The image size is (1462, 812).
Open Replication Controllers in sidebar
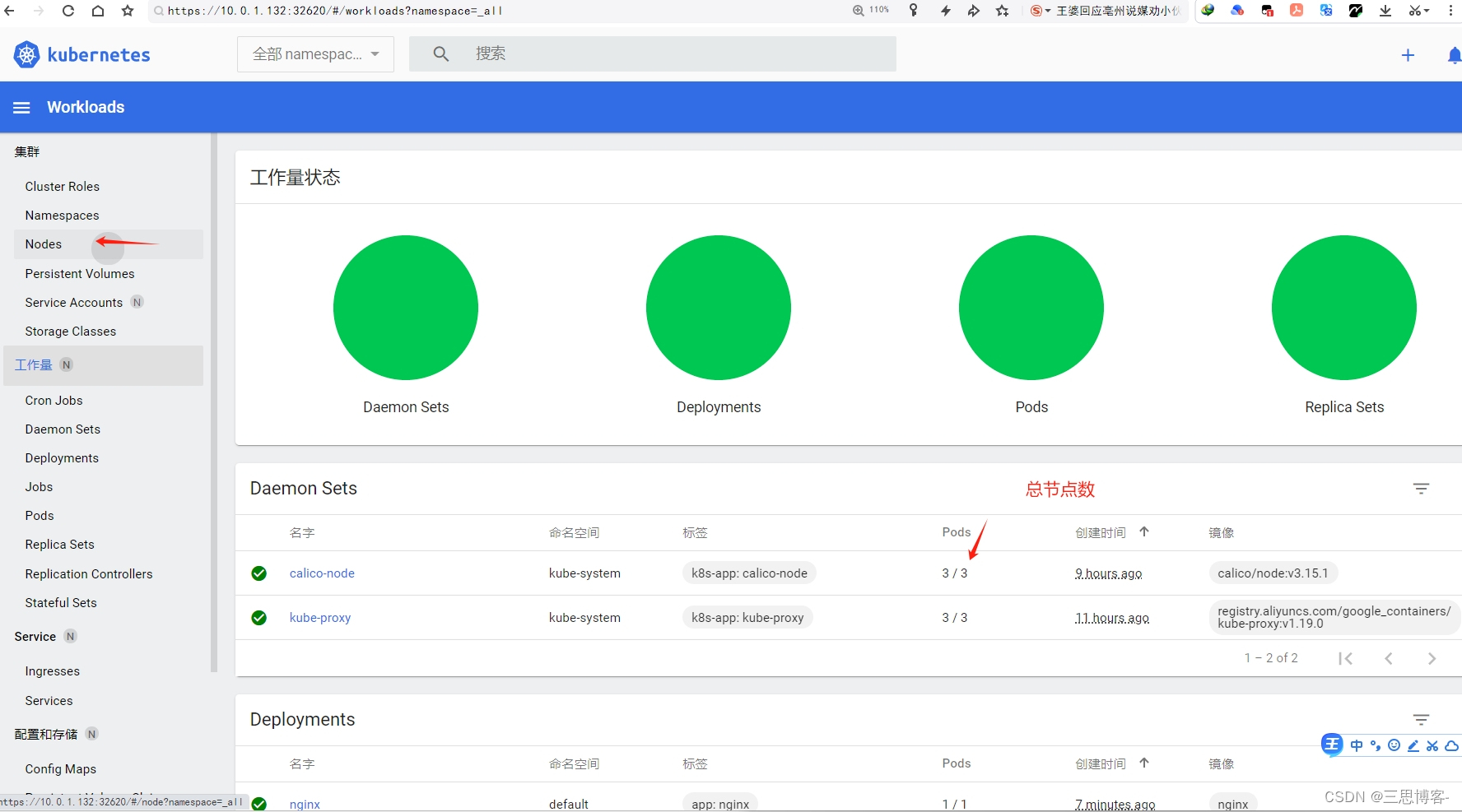[x=89, y=574]
